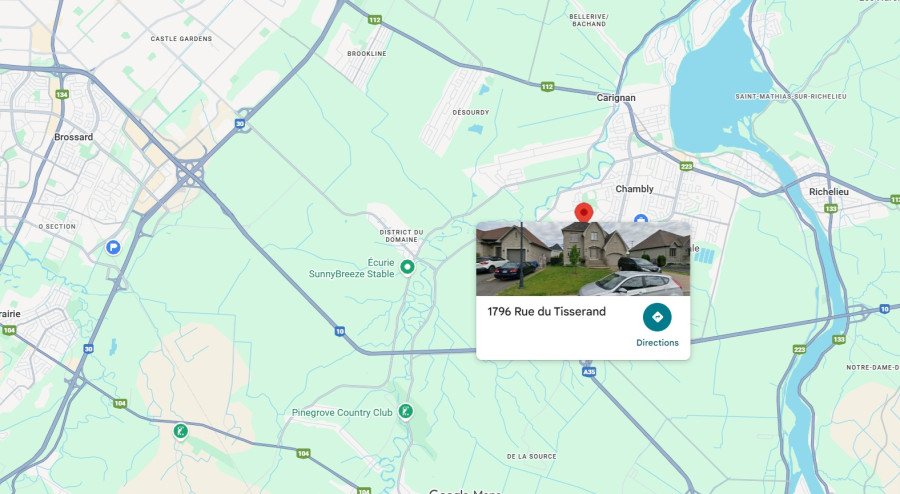Click the Autoroute 10 shield marker
Image resolution: width=900 pixels, height=494 pixels.
[x=340, y=331]
